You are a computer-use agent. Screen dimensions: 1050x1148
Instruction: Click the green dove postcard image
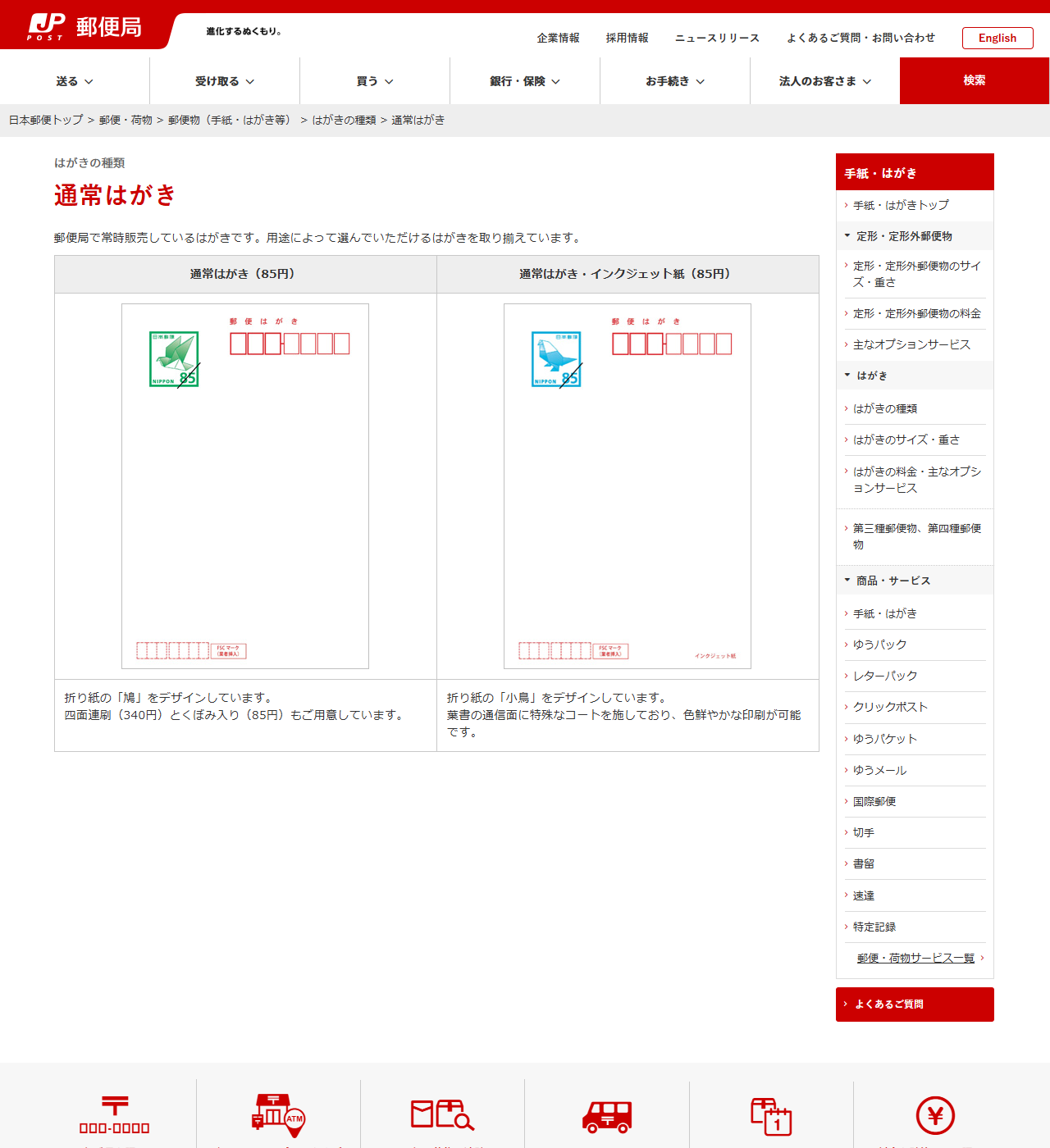coord(245,486)
